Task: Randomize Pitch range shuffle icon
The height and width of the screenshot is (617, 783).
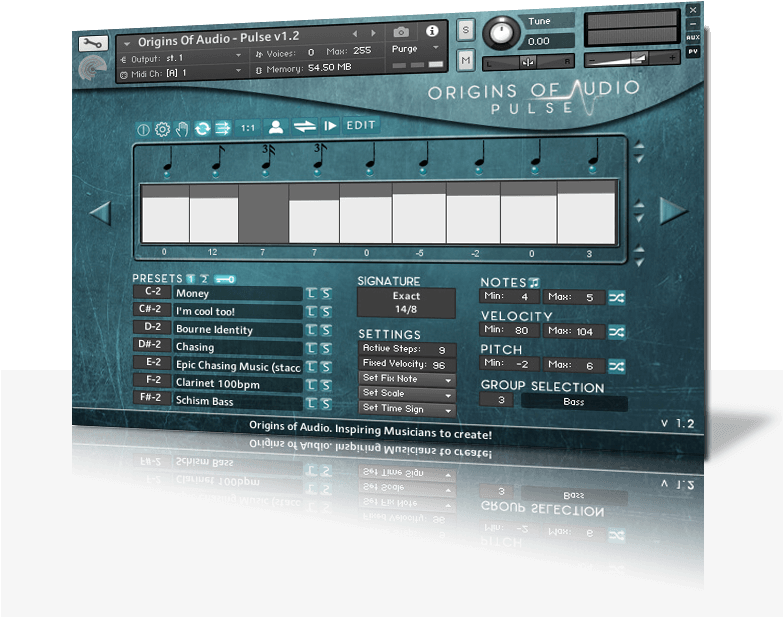Action: (616, 366)
